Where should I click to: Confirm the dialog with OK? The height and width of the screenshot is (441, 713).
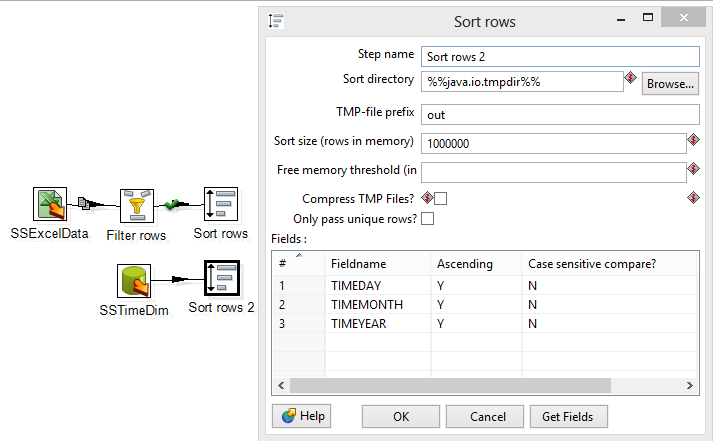(401, 416)
